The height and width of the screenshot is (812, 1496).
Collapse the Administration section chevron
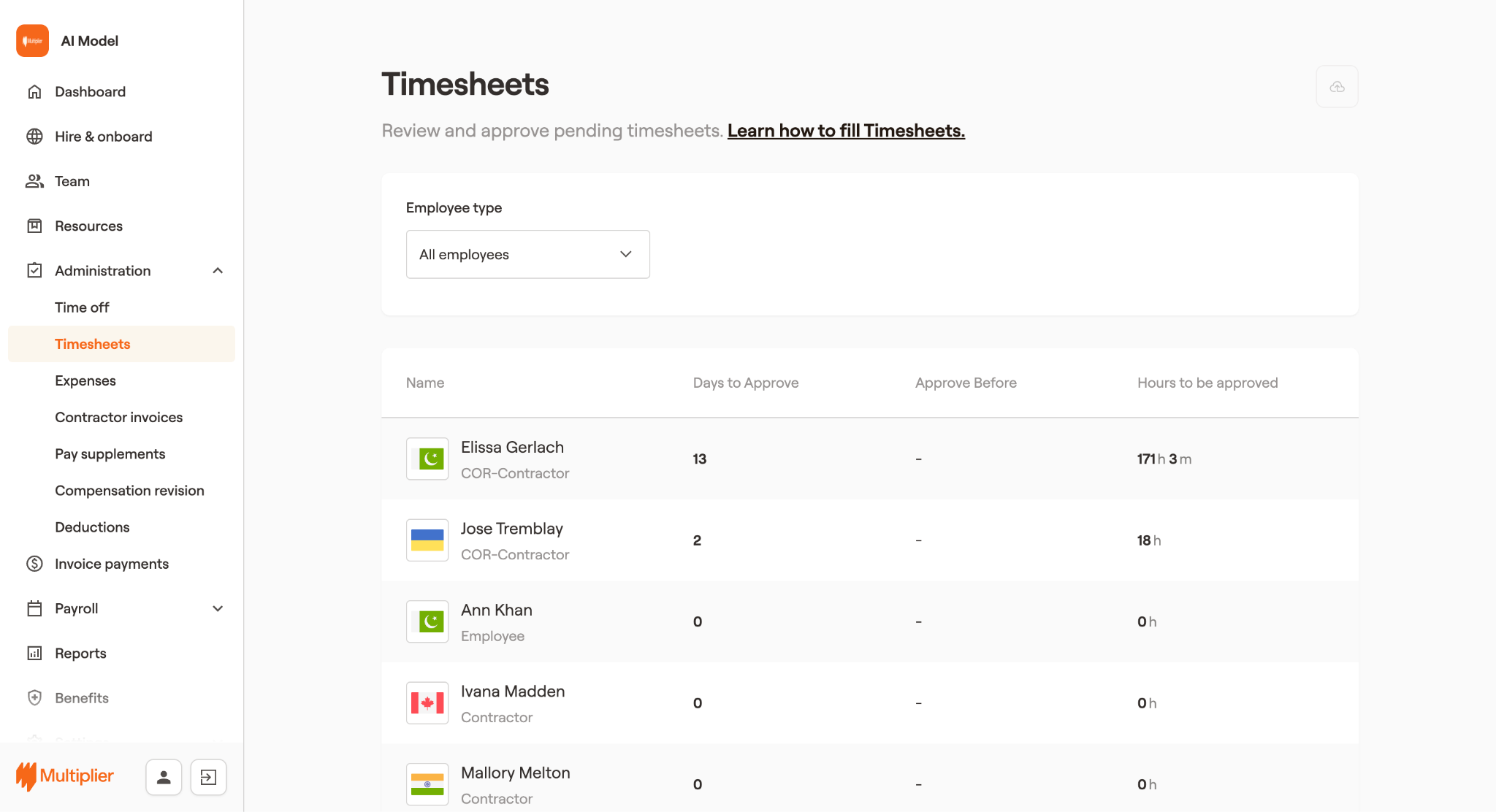click(218, 271)
